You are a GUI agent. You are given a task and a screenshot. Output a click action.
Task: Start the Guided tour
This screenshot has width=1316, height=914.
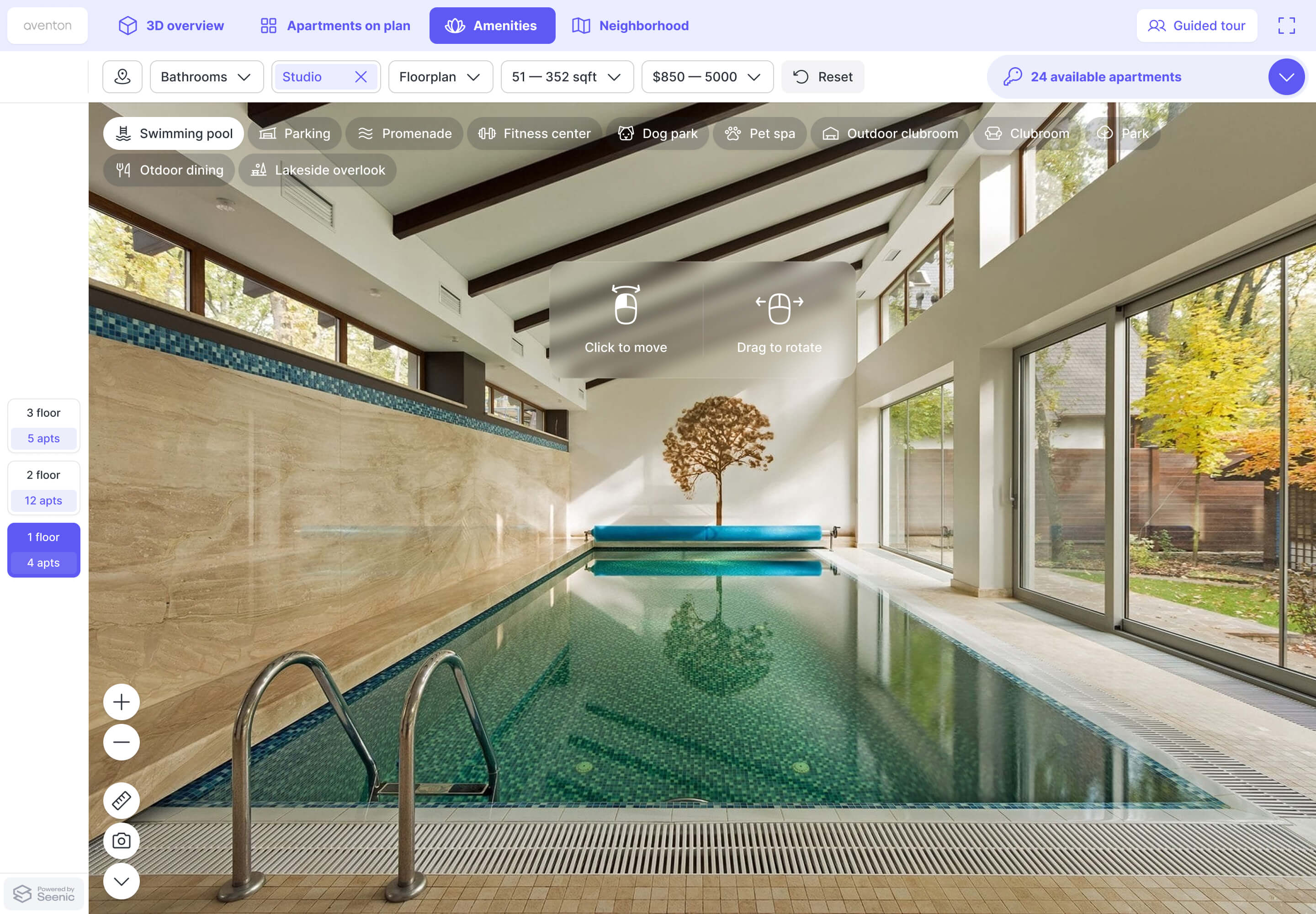(x=1196, y=26)
